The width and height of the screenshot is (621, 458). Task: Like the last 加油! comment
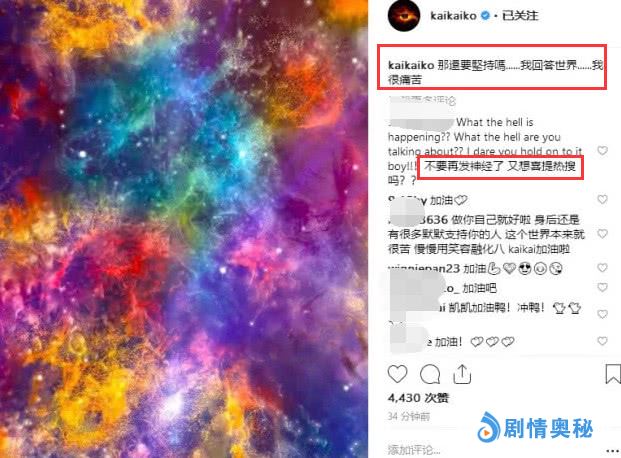tap(602, 341)
